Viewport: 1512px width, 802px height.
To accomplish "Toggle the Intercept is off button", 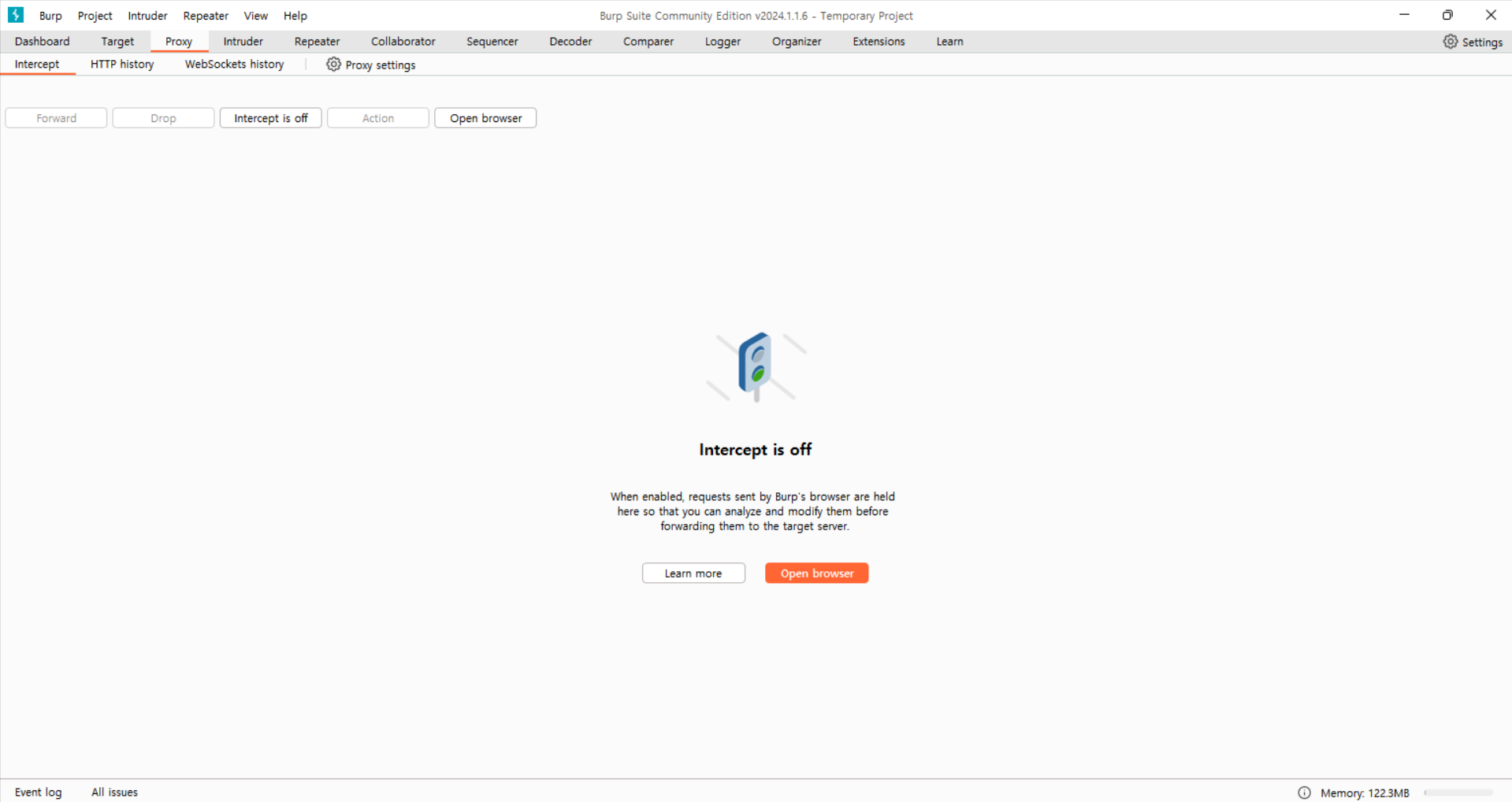I will click(270, 118).
